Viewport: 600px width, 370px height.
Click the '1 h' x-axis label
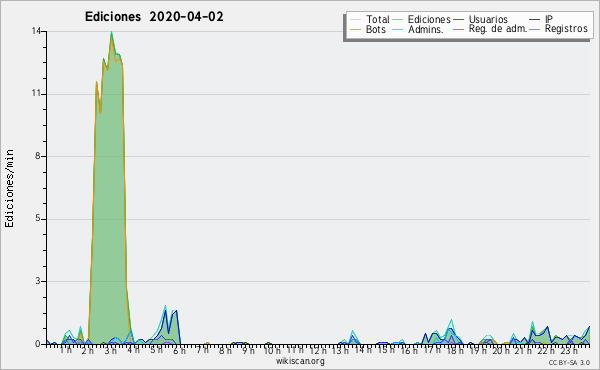point(65,350)
